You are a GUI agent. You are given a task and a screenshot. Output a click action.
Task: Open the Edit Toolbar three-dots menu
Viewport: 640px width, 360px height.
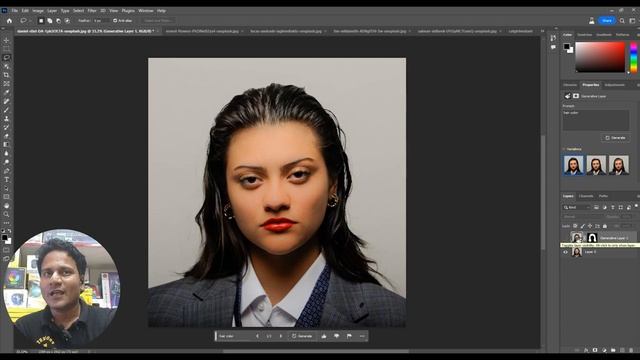click(x=6, y=223)
